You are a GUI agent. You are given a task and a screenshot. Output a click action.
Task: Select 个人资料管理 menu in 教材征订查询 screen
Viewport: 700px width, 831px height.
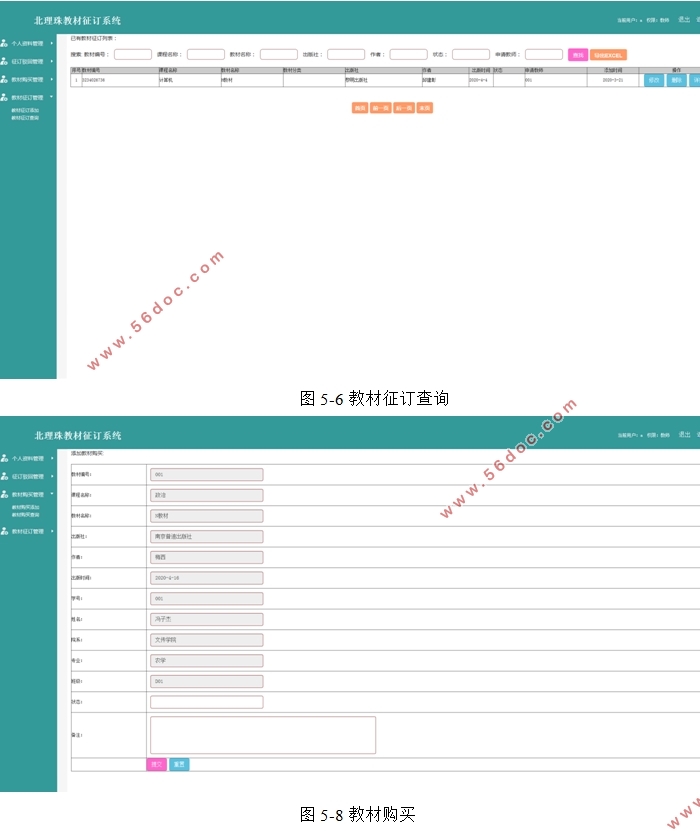click(28, 43)
